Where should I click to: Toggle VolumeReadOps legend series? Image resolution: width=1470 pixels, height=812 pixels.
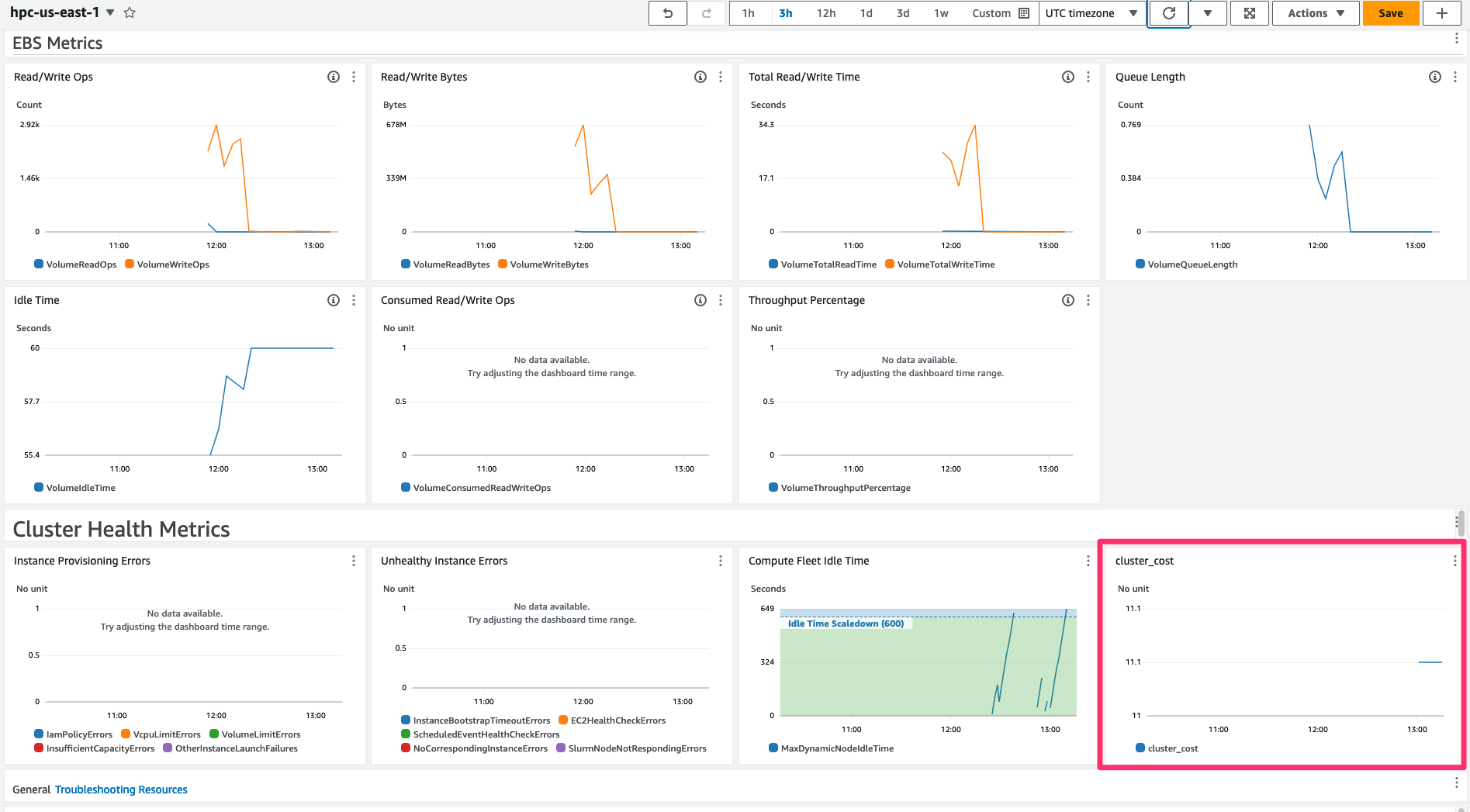pyautogui.click(x=75, y=264)
